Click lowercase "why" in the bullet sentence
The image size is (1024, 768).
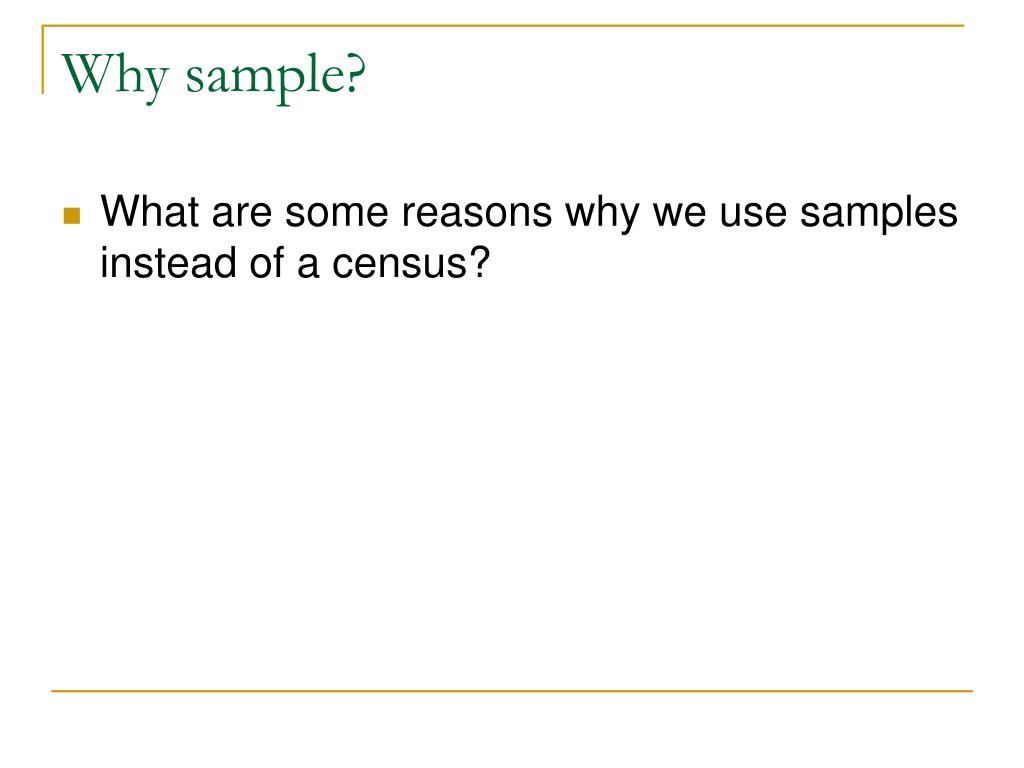coord(601,215)
